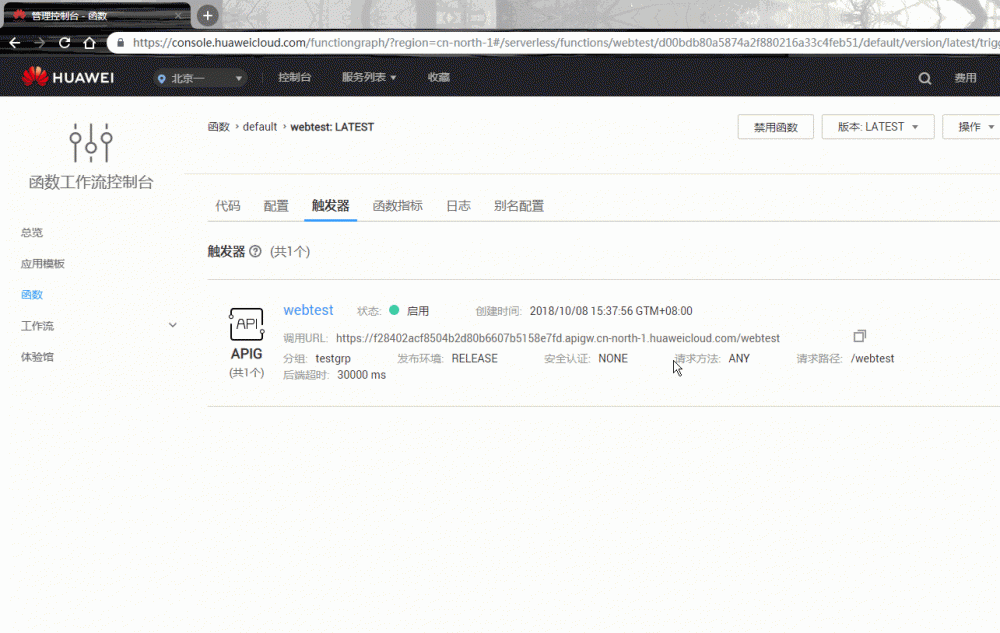Switch to the 日志 tab
The width and height of the screenshot is (1000, 633).
[x=458, y=205]
